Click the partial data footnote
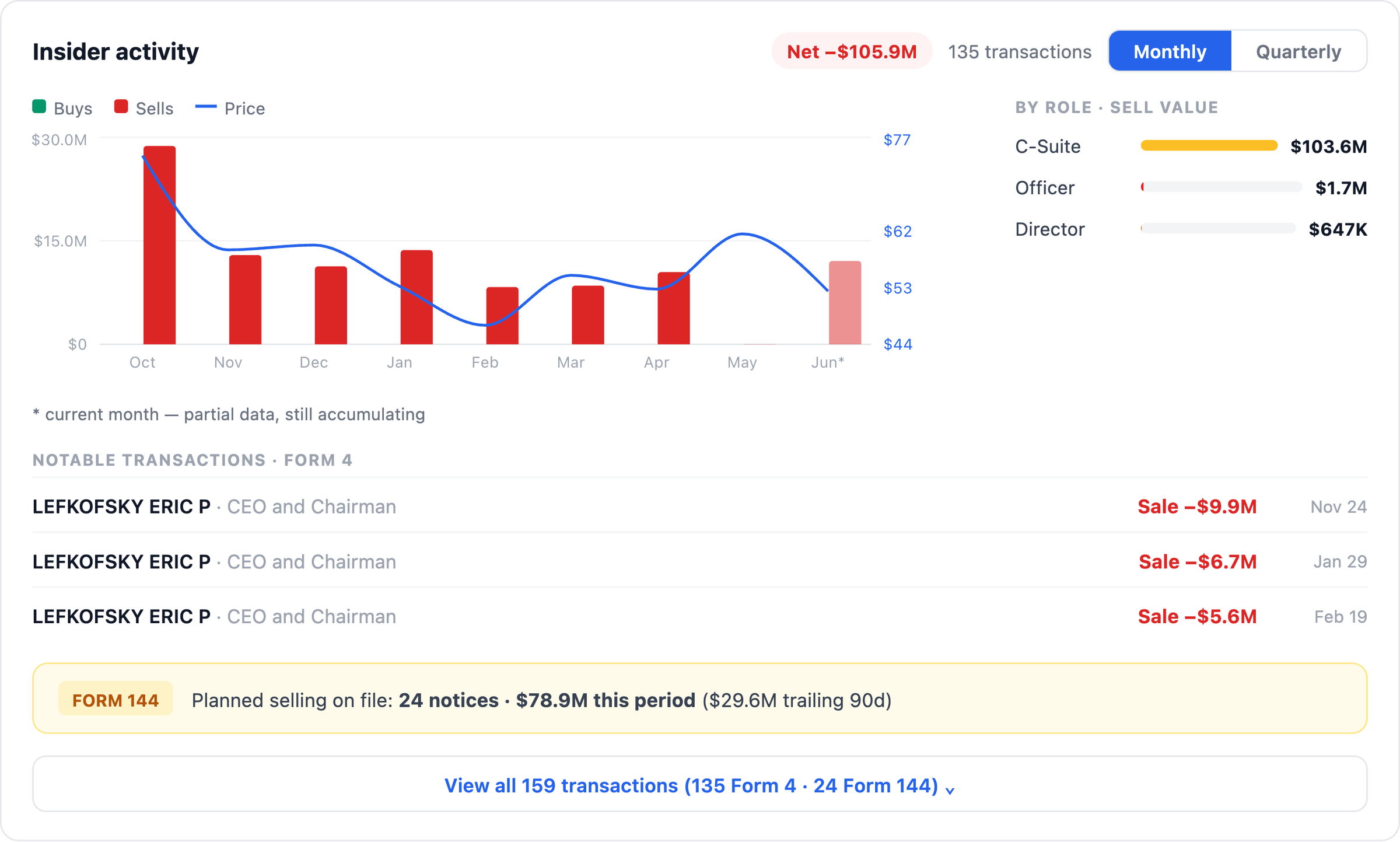1400x842 pixels. click(x=229, y=414)
